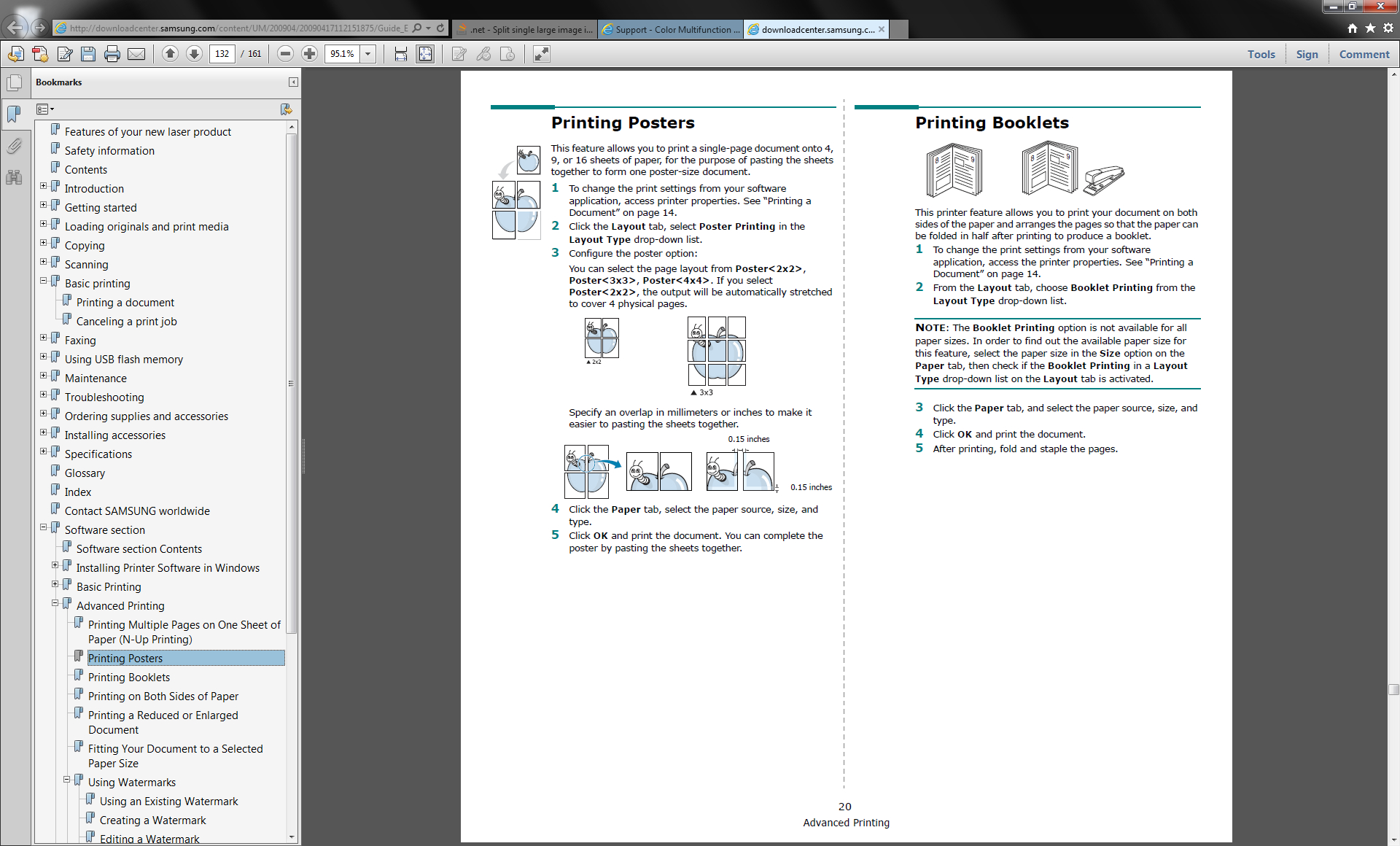Go to the next page
Image resolution: width=1400 pixels, height=846 pixels.
point(194,53)
